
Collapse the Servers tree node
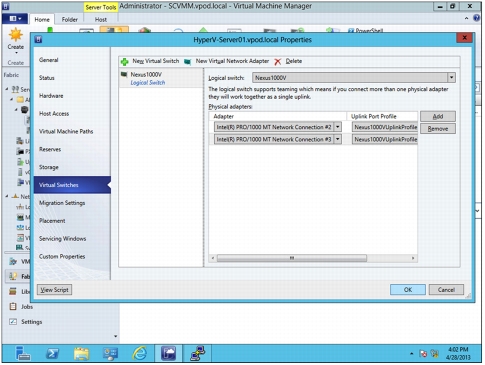[x=7, y=89]
